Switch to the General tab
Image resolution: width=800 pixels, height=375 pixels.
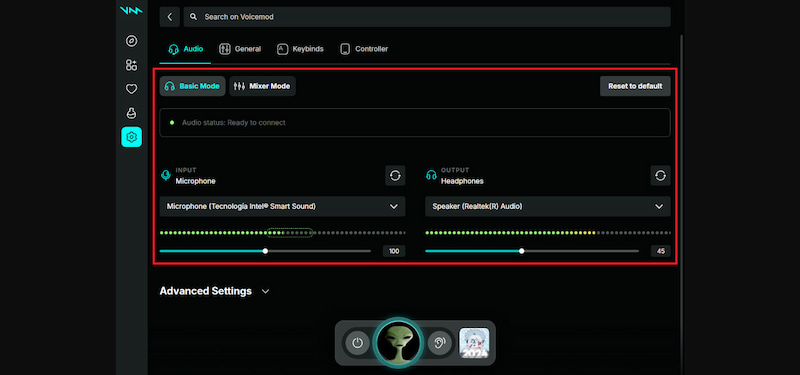(x=240, y=49)
